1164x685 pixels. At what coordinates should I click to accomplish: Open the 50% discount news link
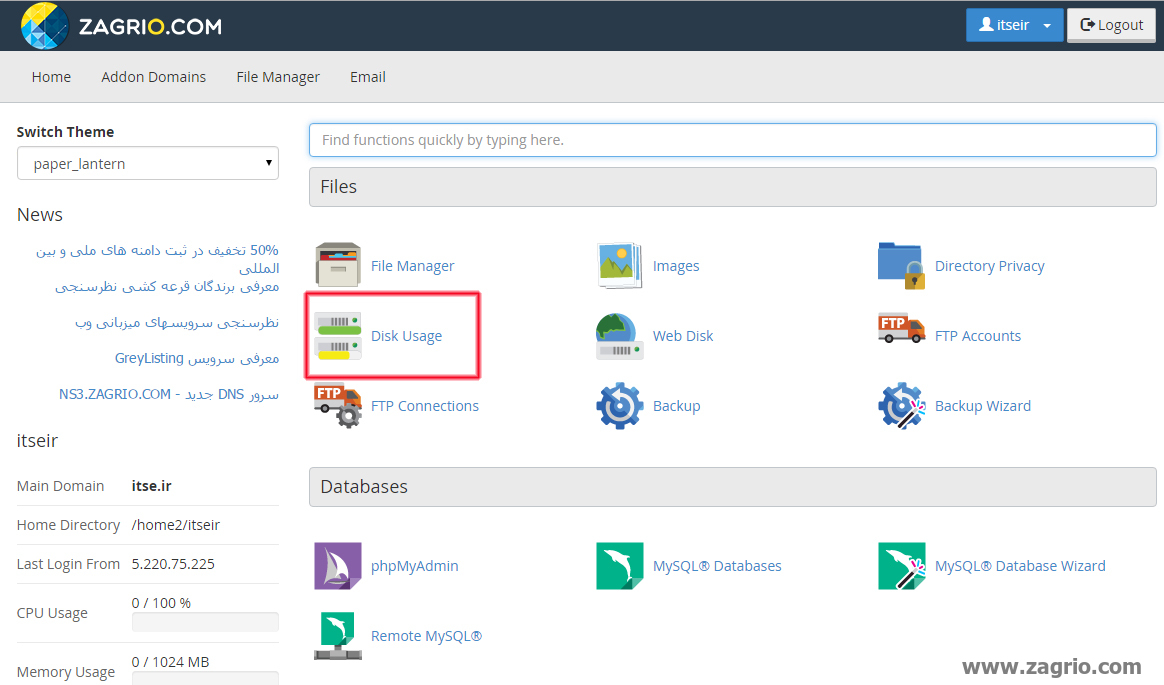[x=157, y=259]
